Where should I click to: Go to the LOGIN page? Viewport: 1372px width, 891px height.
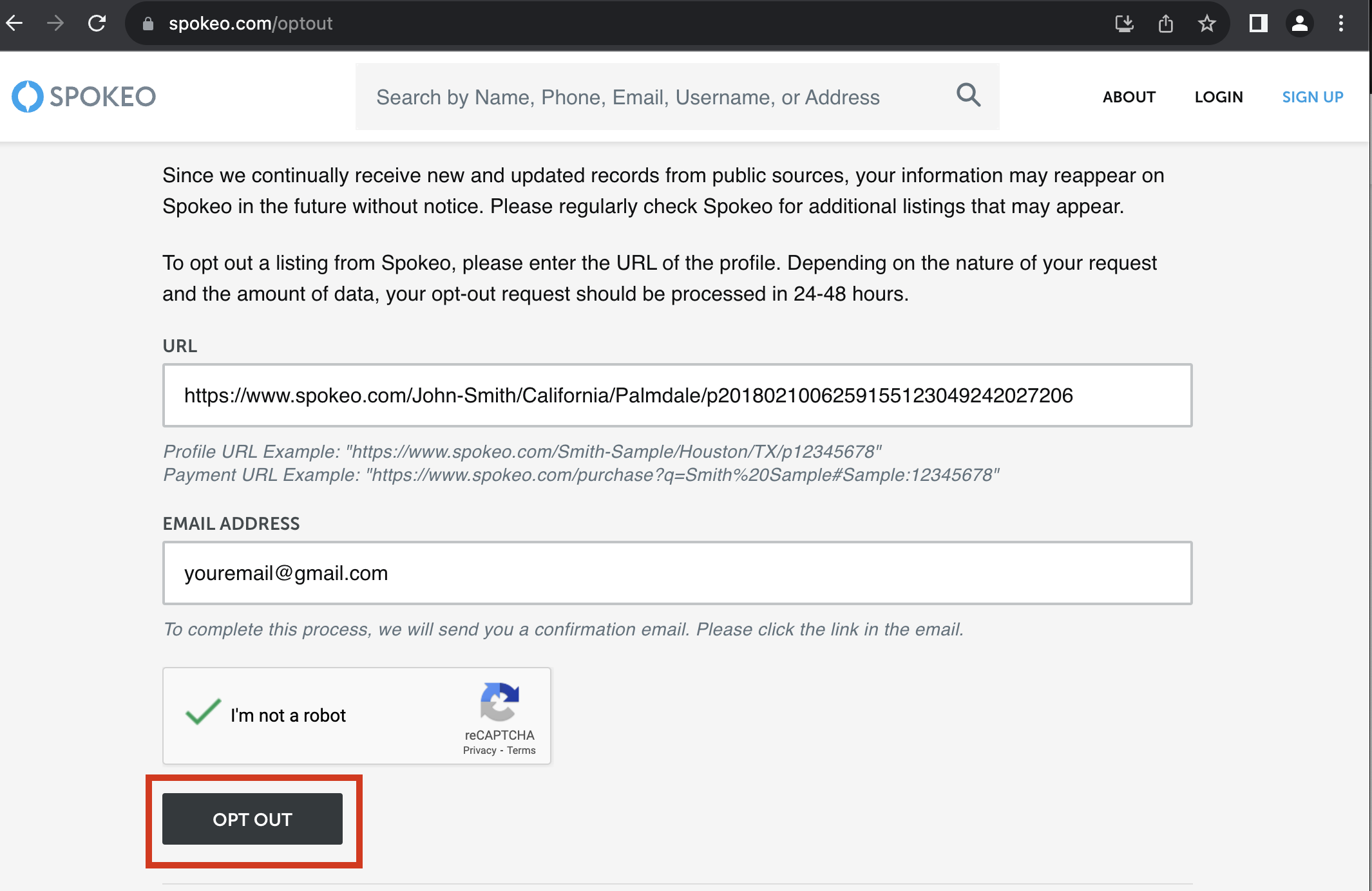(x=1219, y=96)
